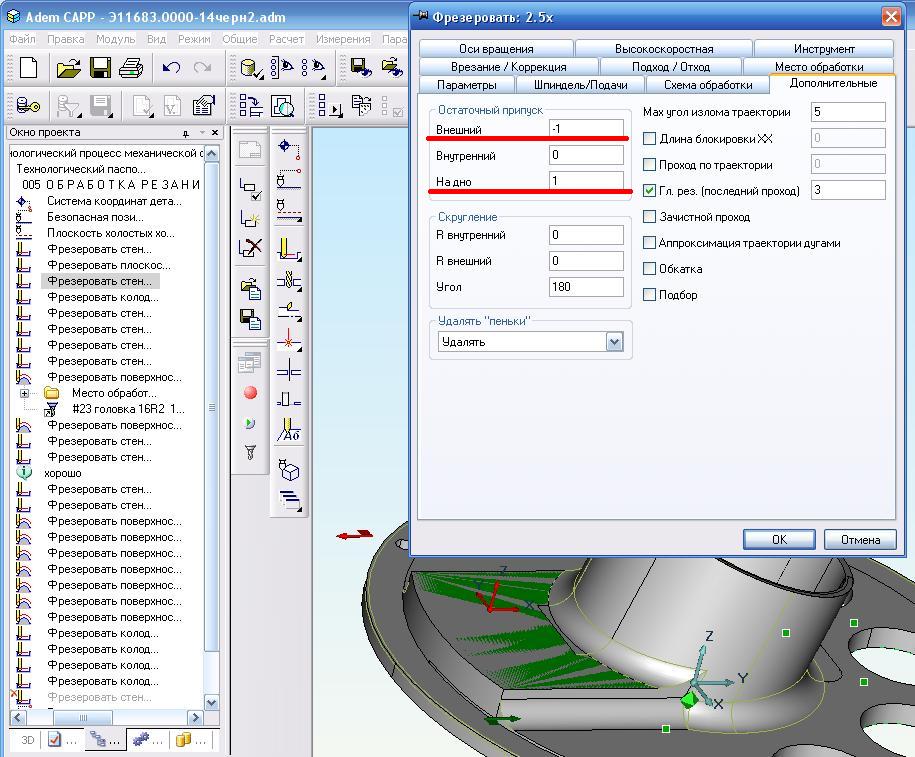915x757 pixels.
Task: Switch to the Инструмент tab
Action: pyautogui.click(x=824, y=49)
